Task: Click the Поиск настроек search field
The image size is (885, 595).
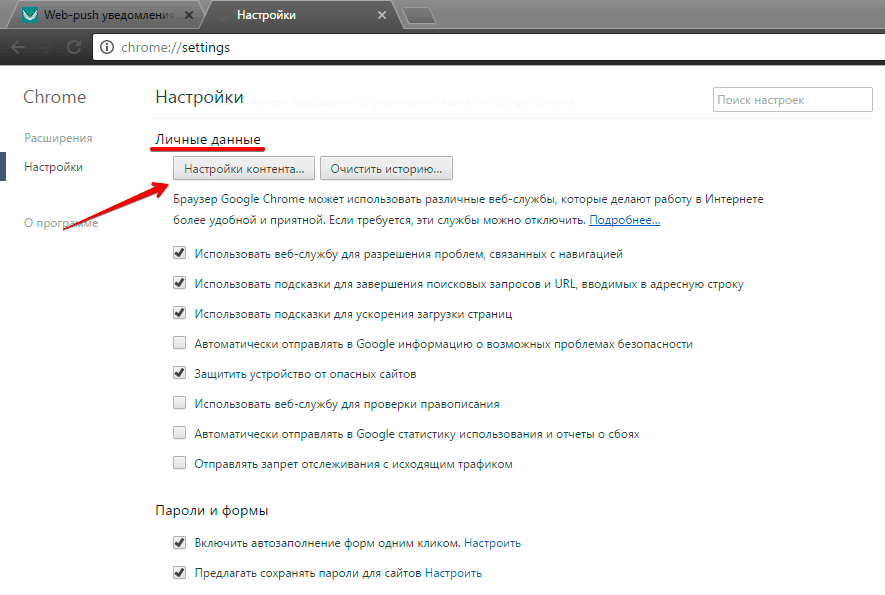Action: point(792,100)
